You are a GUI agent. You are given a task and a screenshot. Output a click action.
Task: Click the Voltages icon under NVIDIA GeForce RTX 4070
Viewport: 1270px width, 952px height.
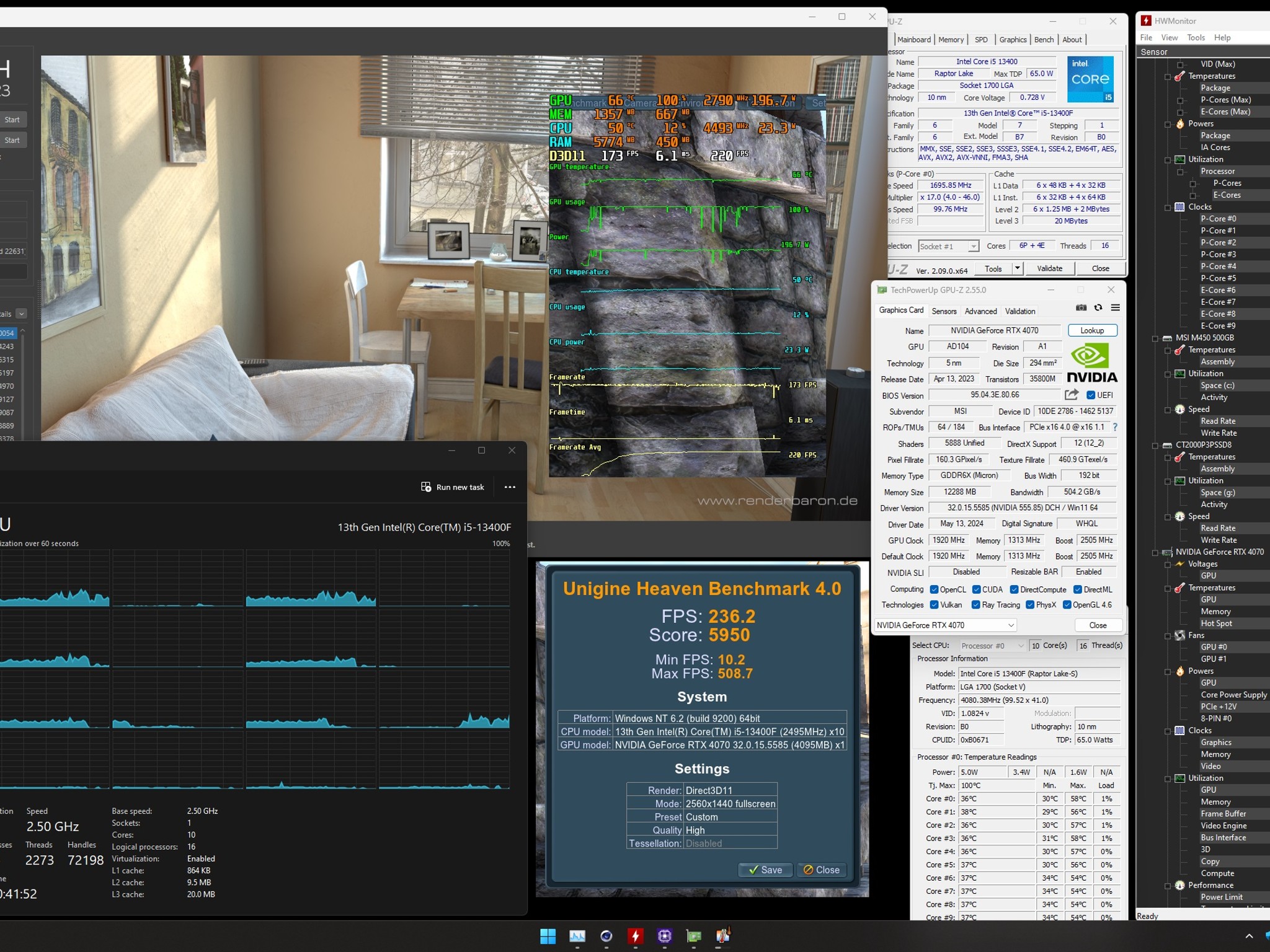point(1179,564)
